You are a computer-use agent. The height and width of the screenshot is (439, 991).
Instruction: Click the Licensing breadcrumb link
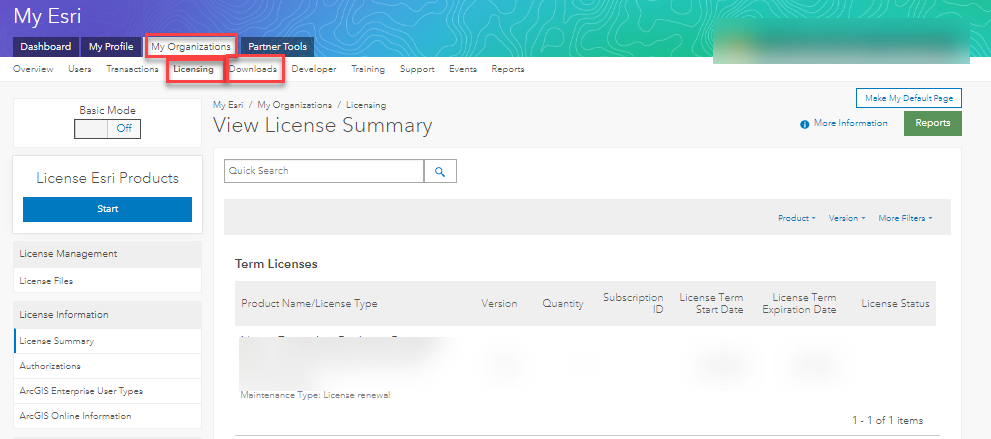(x=366, y=105)
